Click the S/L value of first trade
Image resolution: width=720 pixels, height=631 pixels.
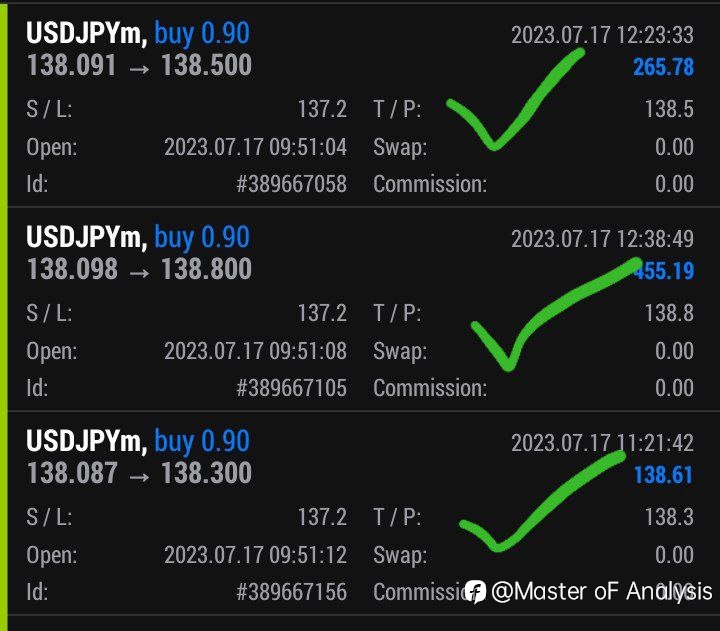[x=322, y=109]
